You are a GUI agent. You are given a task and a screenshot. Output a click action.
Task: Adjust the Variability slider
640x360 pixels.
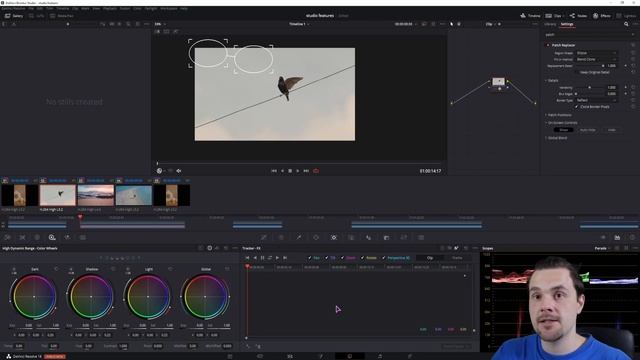tap(590, 87)
